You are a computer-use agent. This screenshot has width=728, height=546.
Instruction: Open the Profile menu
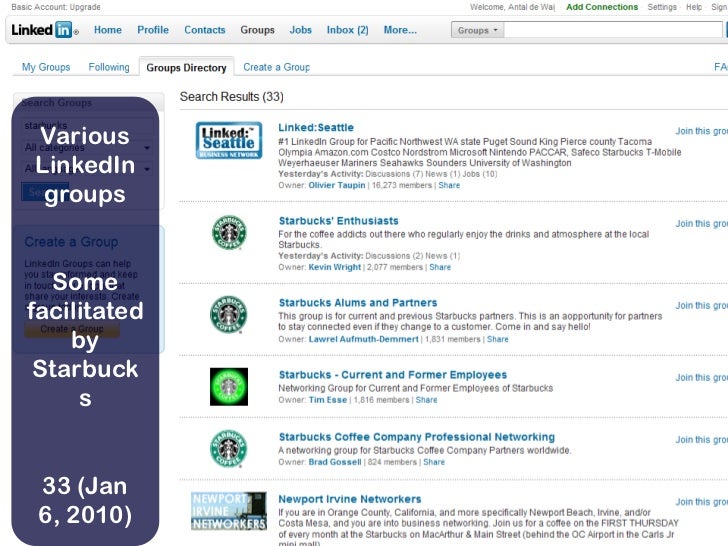(153, 30)
